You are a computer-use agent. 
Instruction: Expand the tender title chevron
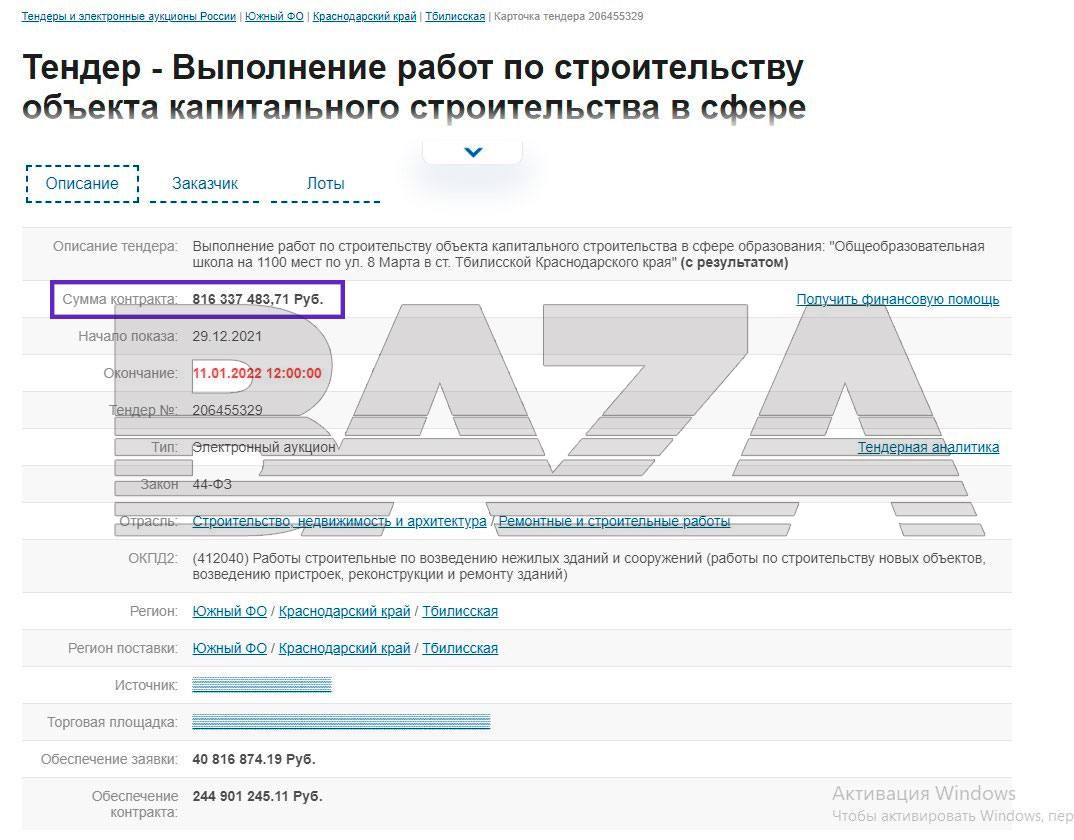[x=473, y=153]
